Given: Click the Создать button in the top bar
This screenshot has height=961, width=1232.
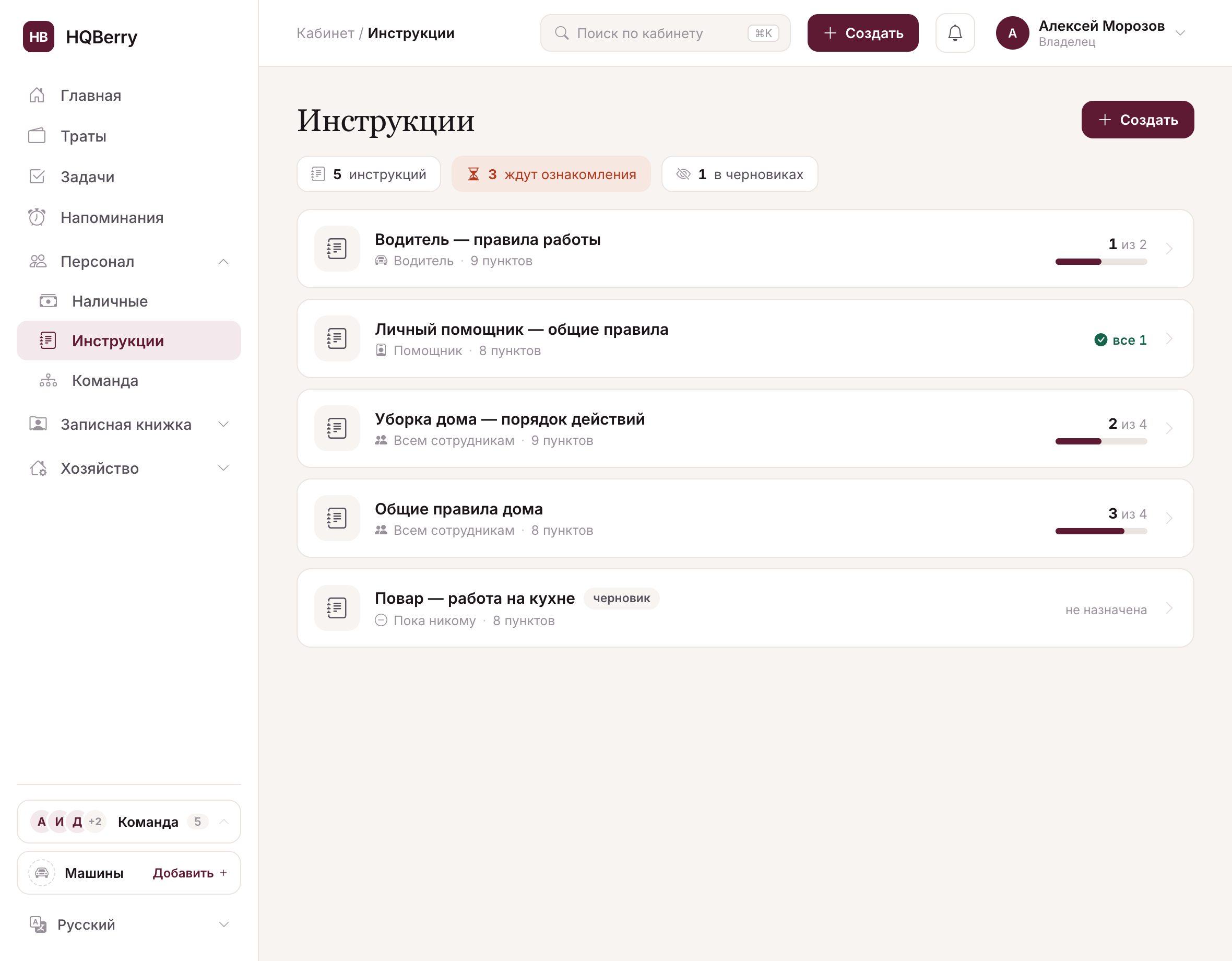Looking at the screenshot, I should click(862, 33).
